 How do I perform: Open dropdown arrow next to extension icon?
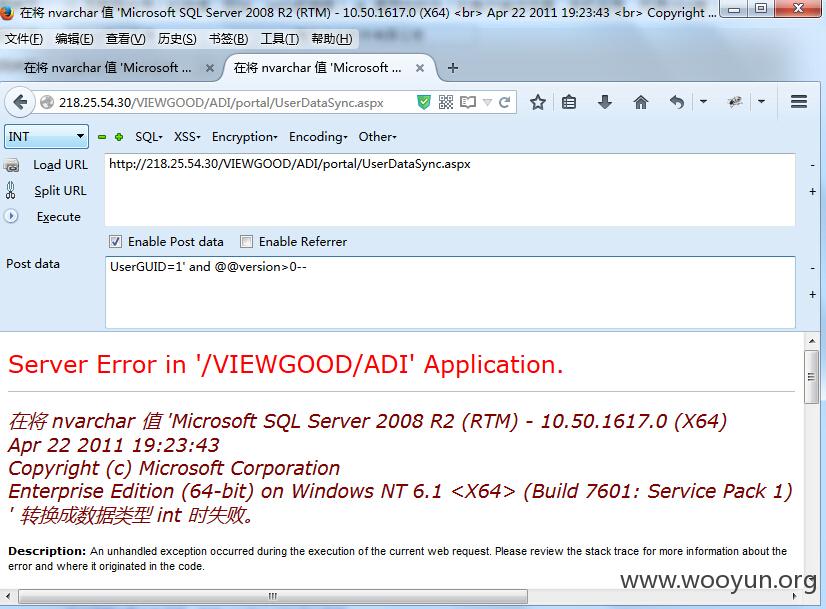[761, 102]
